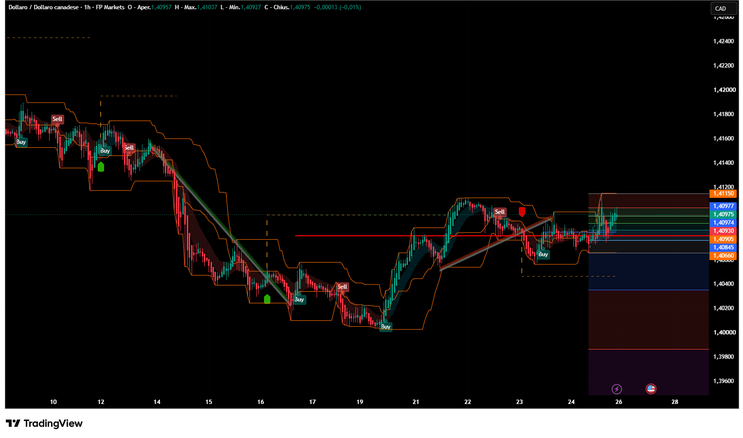This screenshot has height=438, width=743.
Task: Click date 28 on the time axis
Action: click(675, 402)
